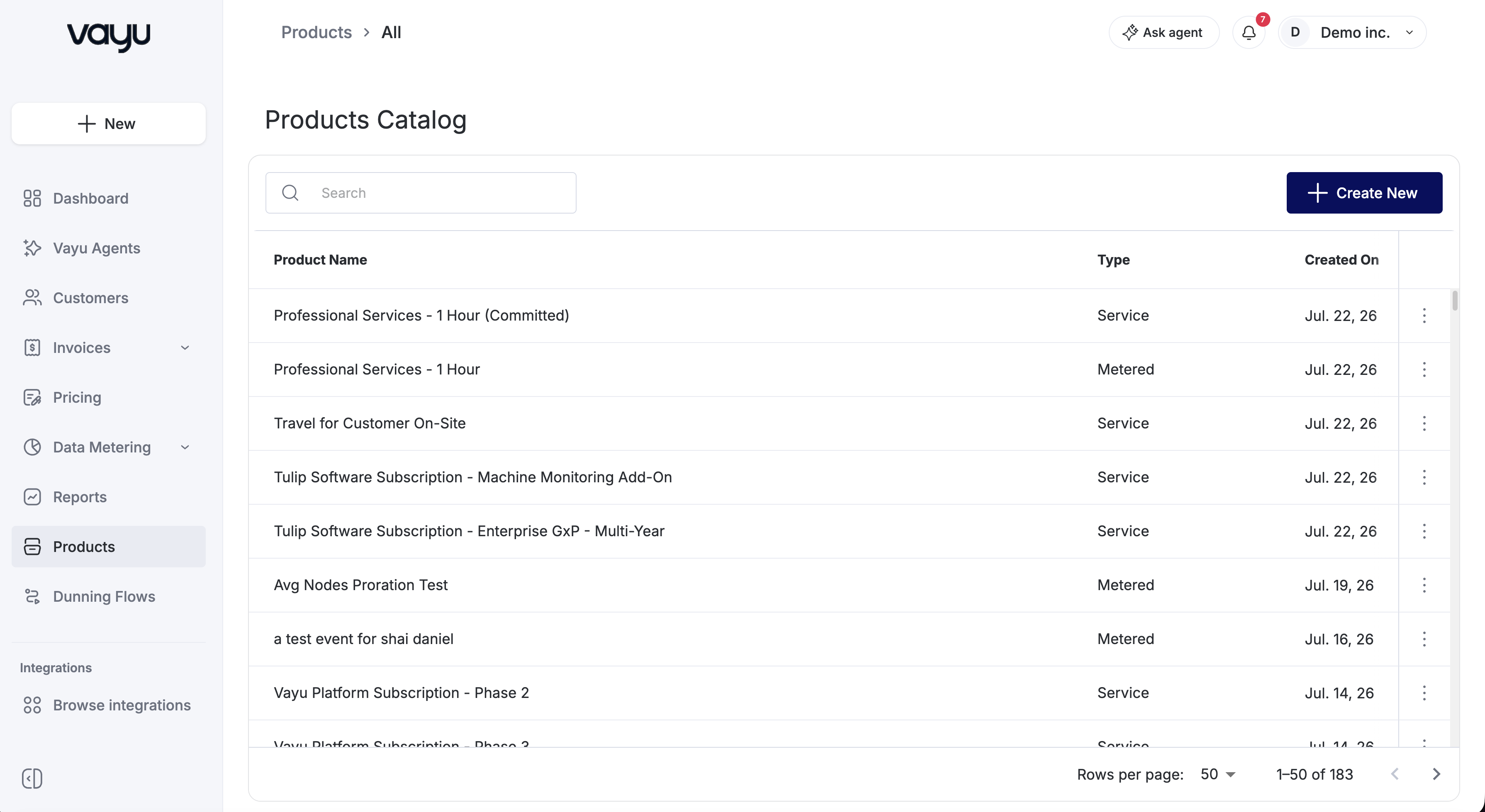Click '1–50 of 183' pagination text
Viewport: 1485px width, 812px height.
(1315, 774)
